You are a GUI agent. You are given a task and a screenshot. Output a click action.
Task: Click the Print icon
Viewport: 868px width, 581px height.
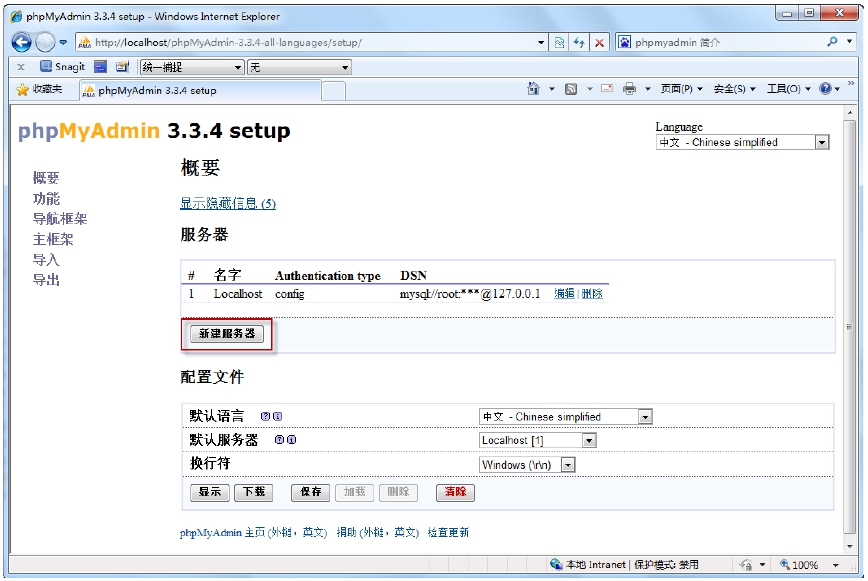coord(629,89)
